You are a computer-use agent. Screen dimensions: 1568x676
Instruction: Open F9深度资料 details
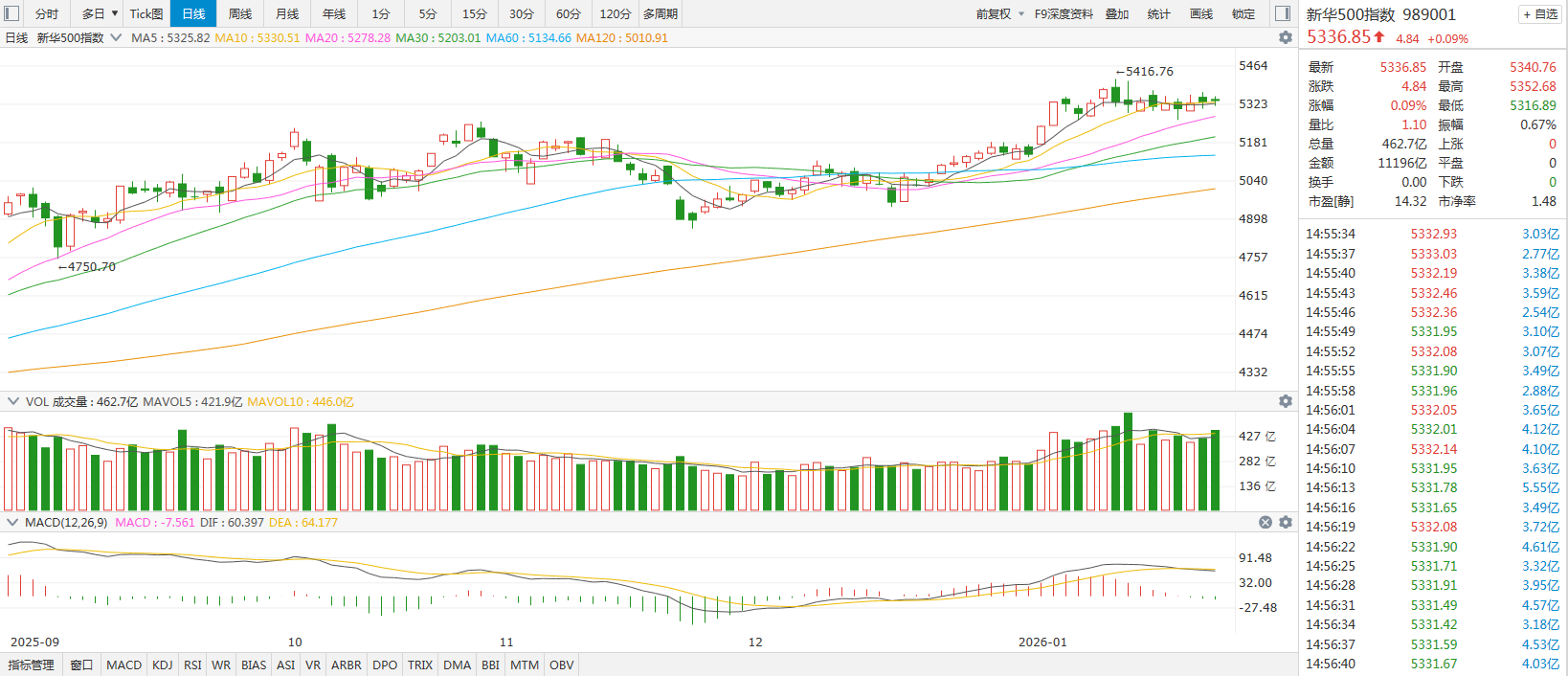[x=1064, y=13]
